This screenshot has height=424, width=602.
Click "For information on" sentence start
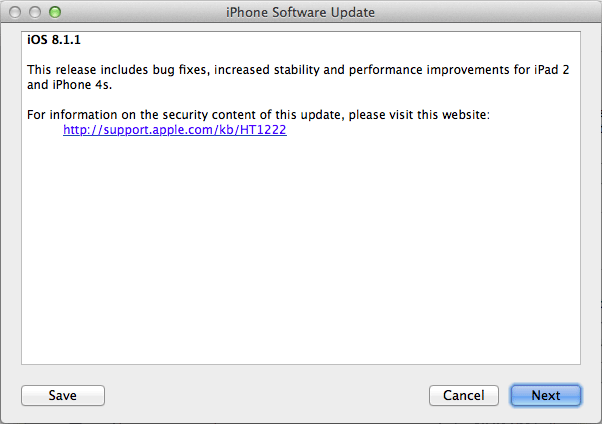pos(72,115)
